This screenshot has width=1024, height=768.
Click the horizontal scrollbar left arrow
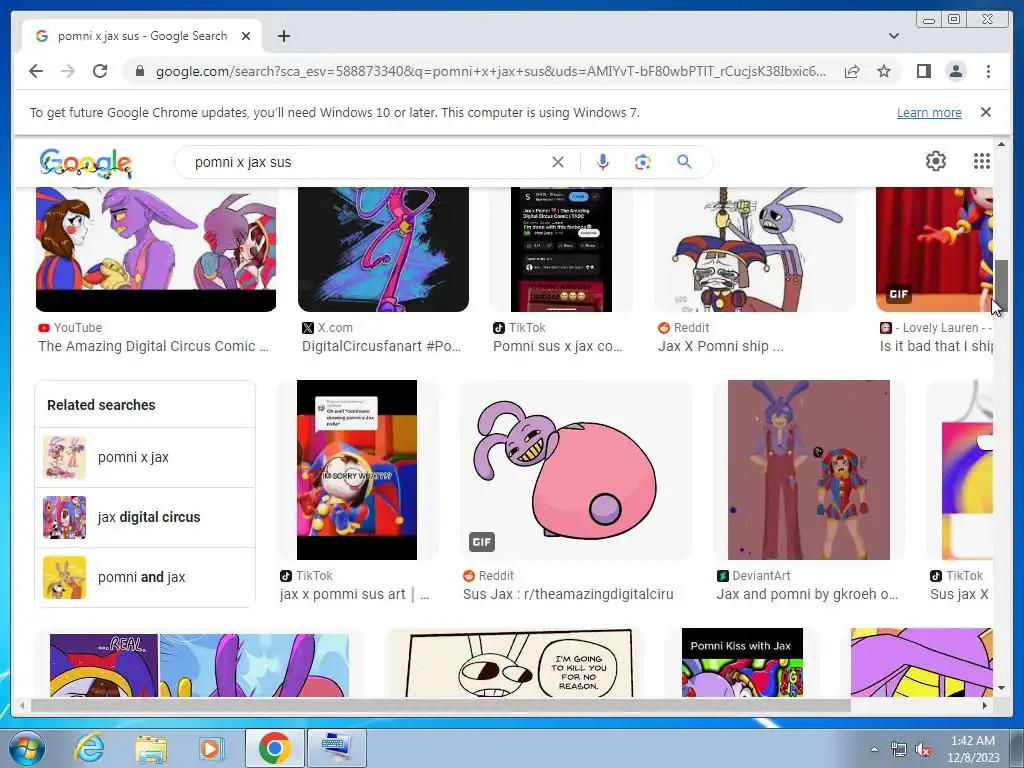(22, 705)
